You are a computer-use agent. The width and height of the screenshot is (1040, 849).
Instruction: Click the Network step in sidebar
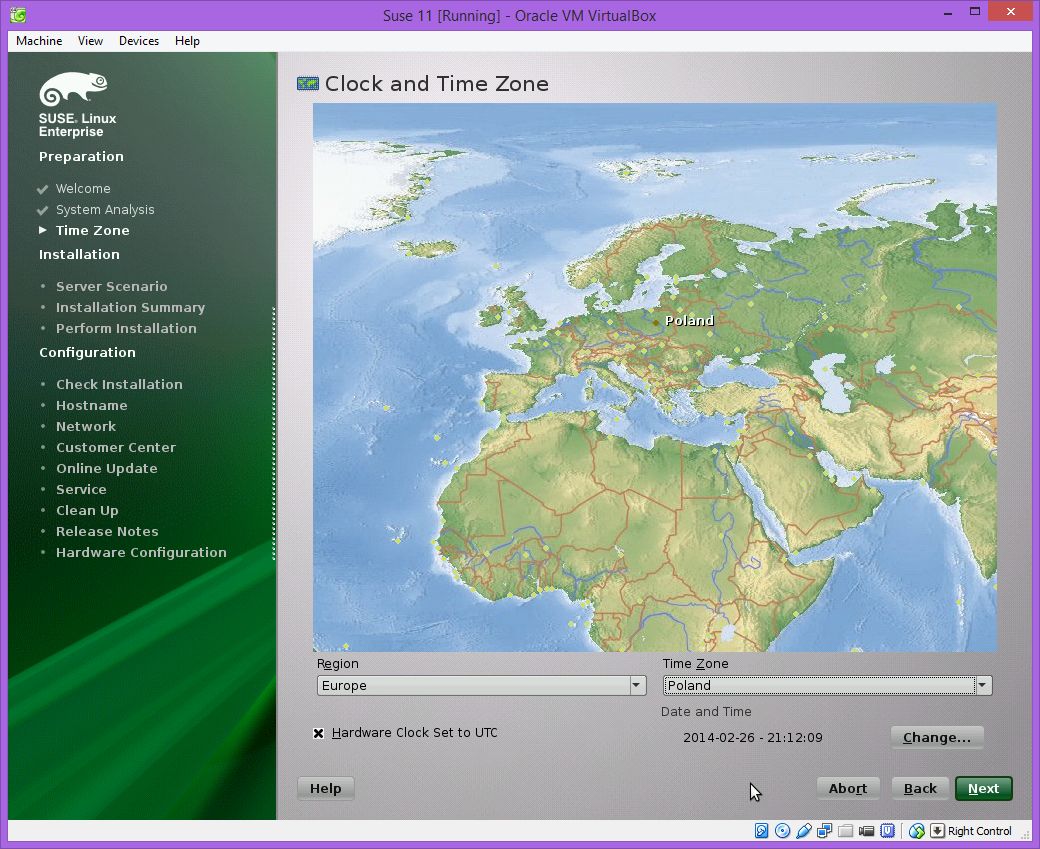[86, 426]
